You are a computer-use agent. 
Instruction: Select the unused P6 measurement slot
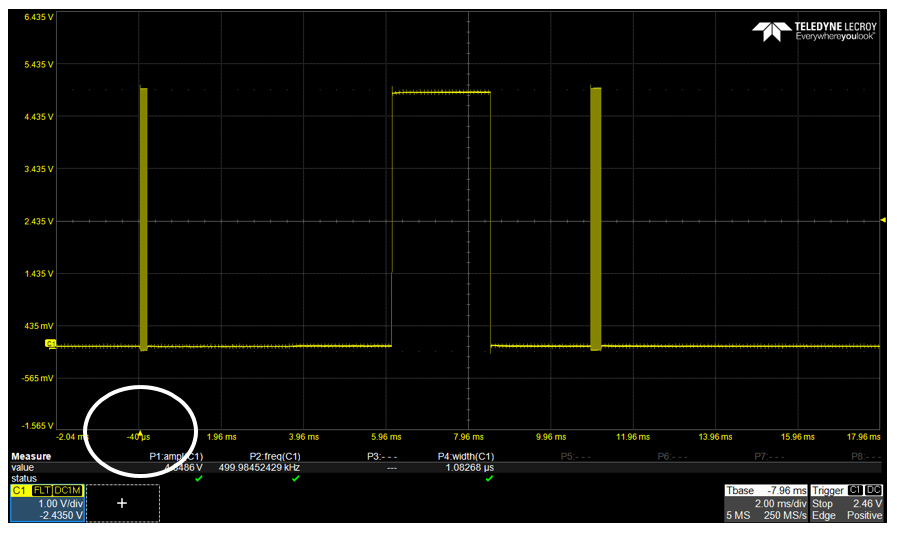click(672, 456)
